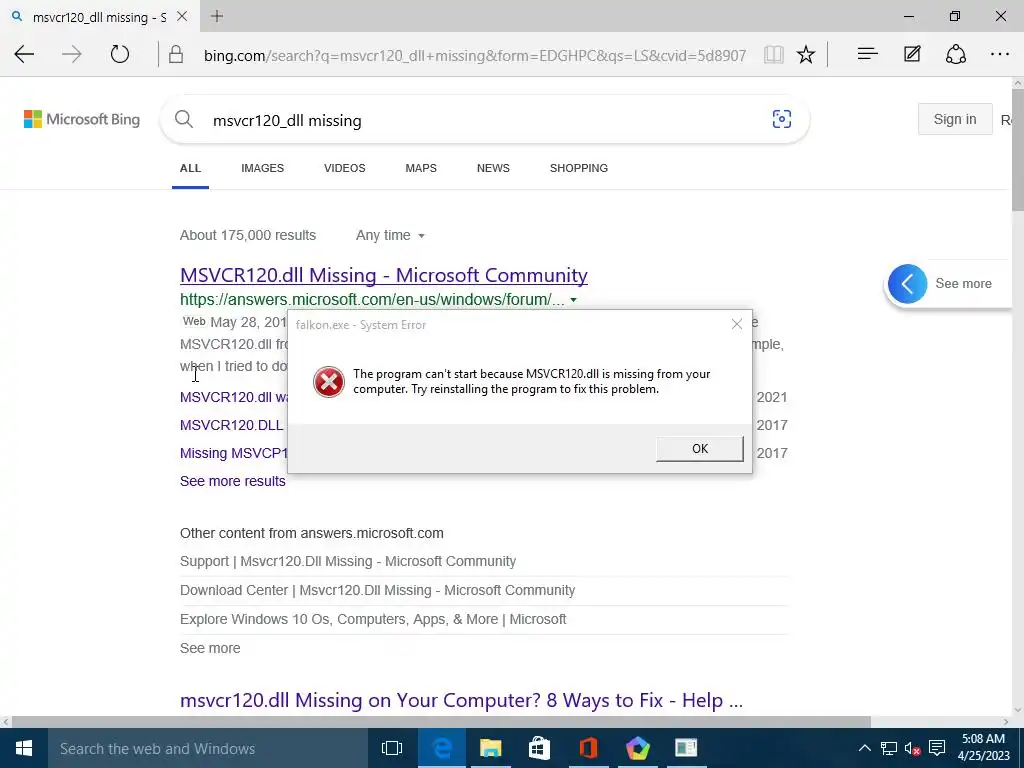Click the network tray icon
The width and height of the screenshot is (1024, 768).
coord(888,748)
